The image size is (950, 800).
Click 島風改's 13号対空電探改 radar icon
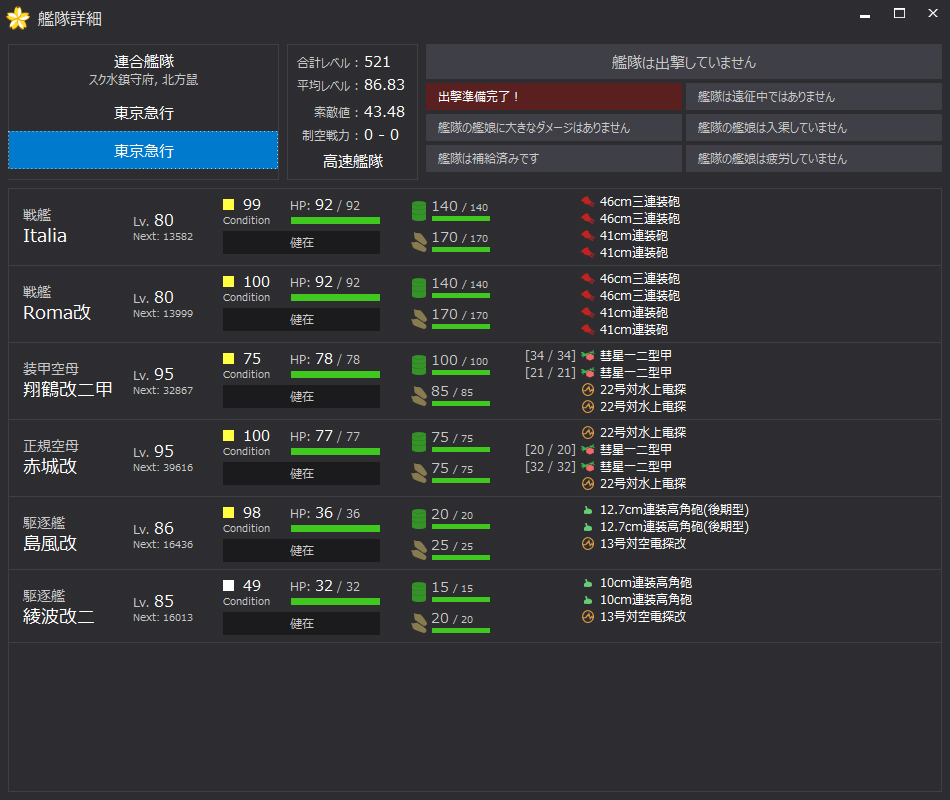[x=588, y=544]
